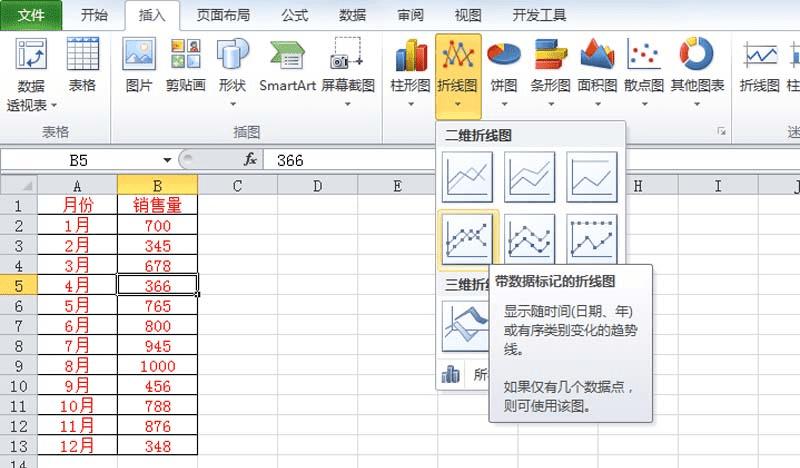Expand the 形状 dropdown arrow
Image resolution: width=800 pixels, height=468 pixels.
233,104
